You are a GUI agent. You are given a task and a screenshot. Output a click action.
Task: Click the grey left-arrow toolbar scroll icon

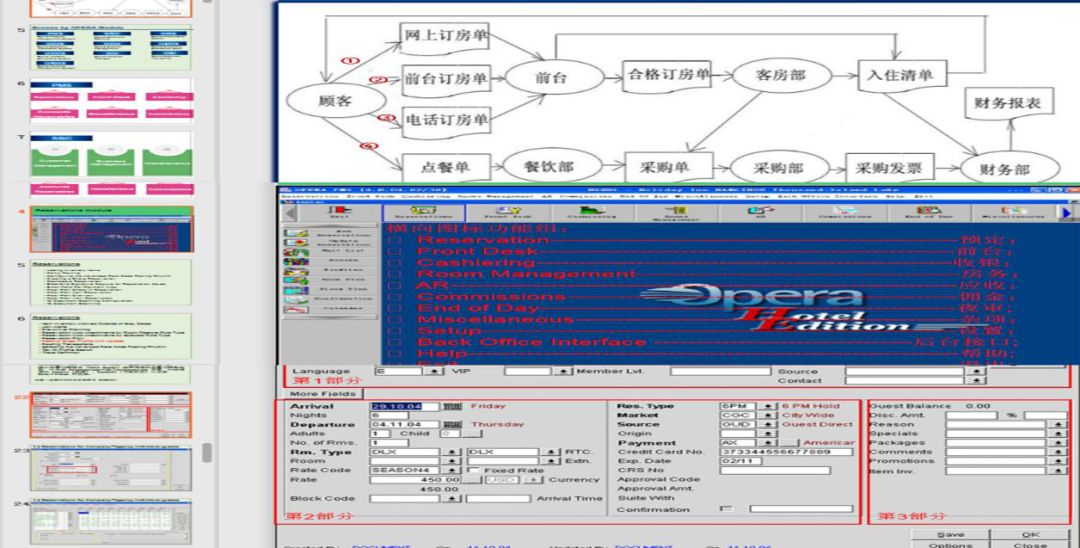pyautogui.click(x=290, y=213)
